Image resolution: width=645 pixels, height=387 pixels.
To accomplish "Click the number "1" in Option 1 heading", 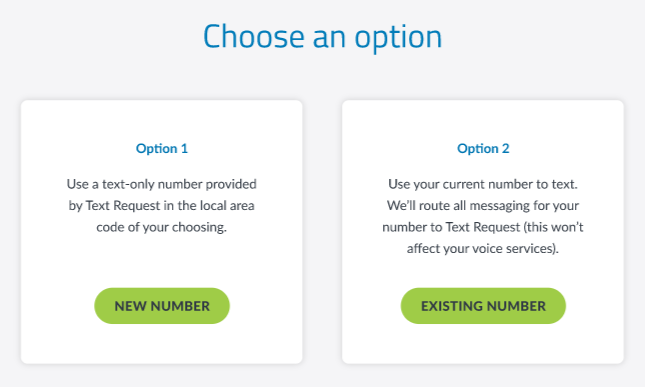I will (x=184, y=148).
